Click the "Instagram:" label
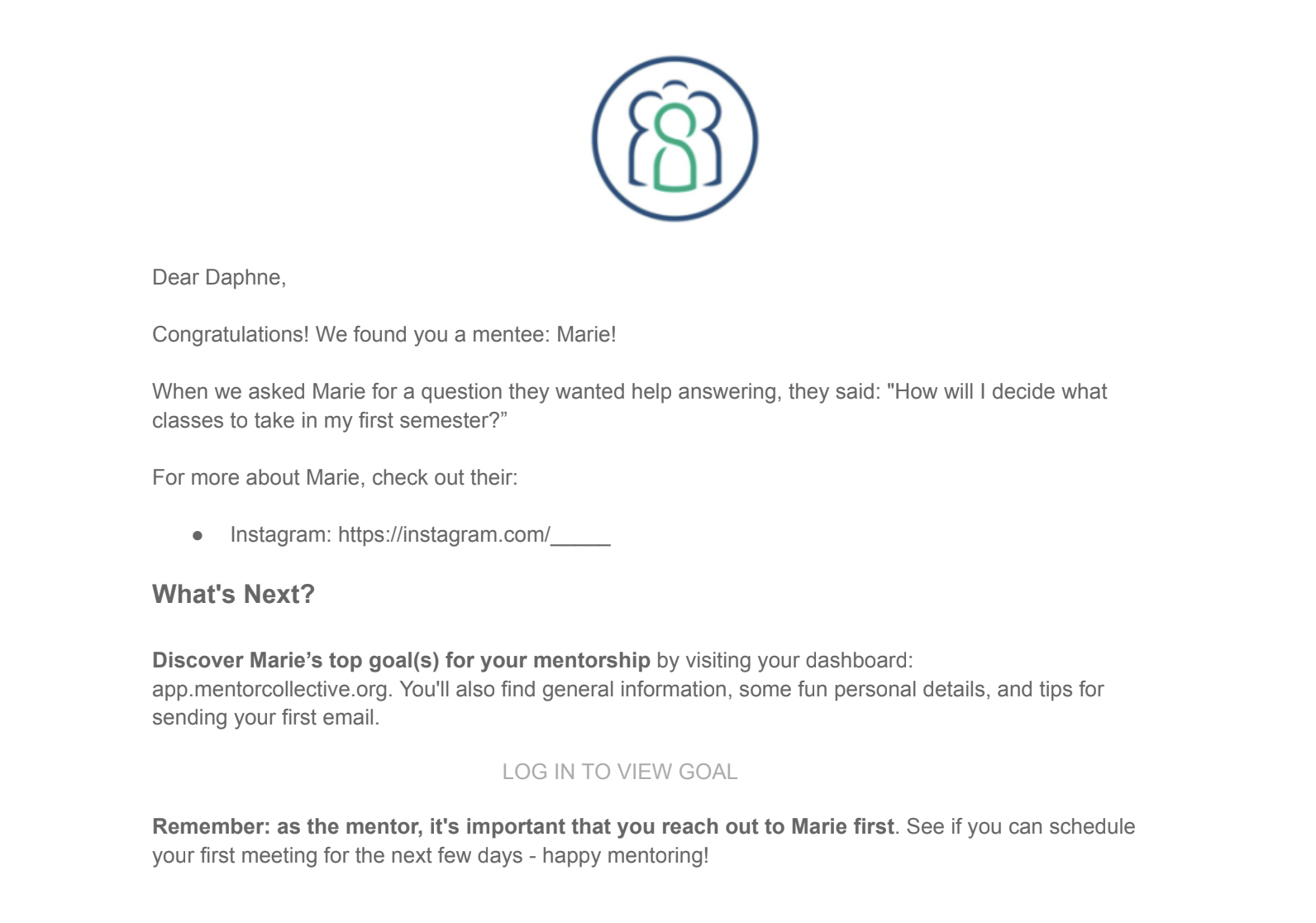This screenshot has height=923, width=1316. (x=280, y=535)
